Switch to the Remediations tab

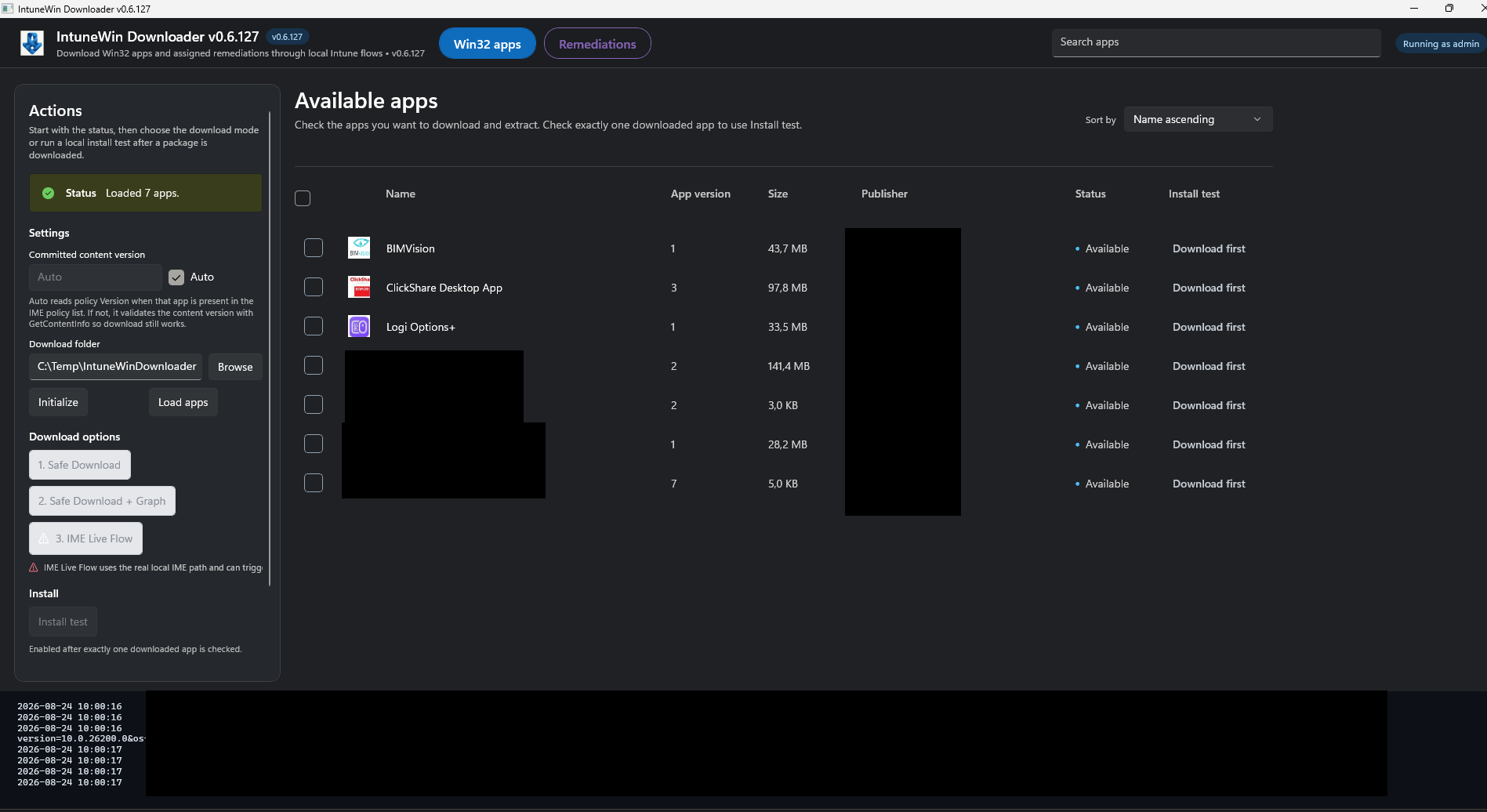[597, 43]
